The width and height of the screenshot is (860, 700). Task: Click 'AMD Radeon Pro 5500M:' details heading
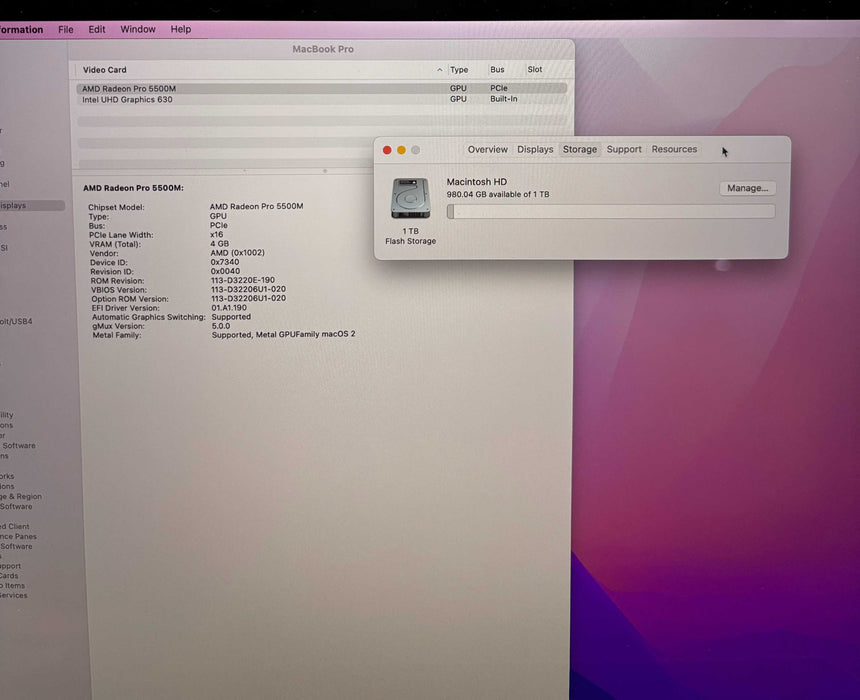(133, 188)
